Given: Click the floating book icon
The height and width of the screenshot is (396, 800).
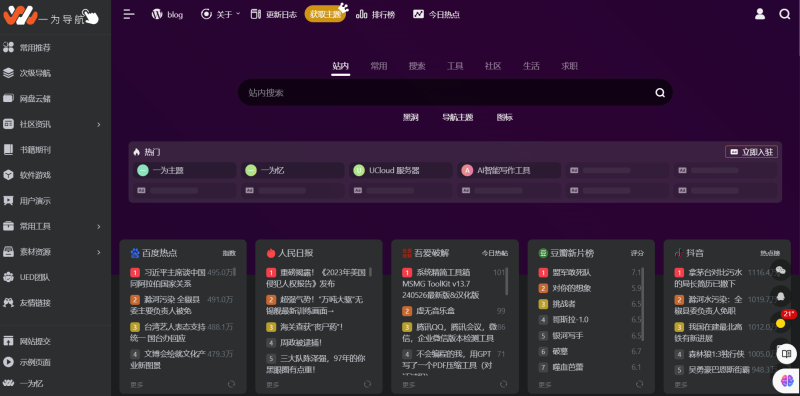Looking at the screenshot, I should (786, 353).
